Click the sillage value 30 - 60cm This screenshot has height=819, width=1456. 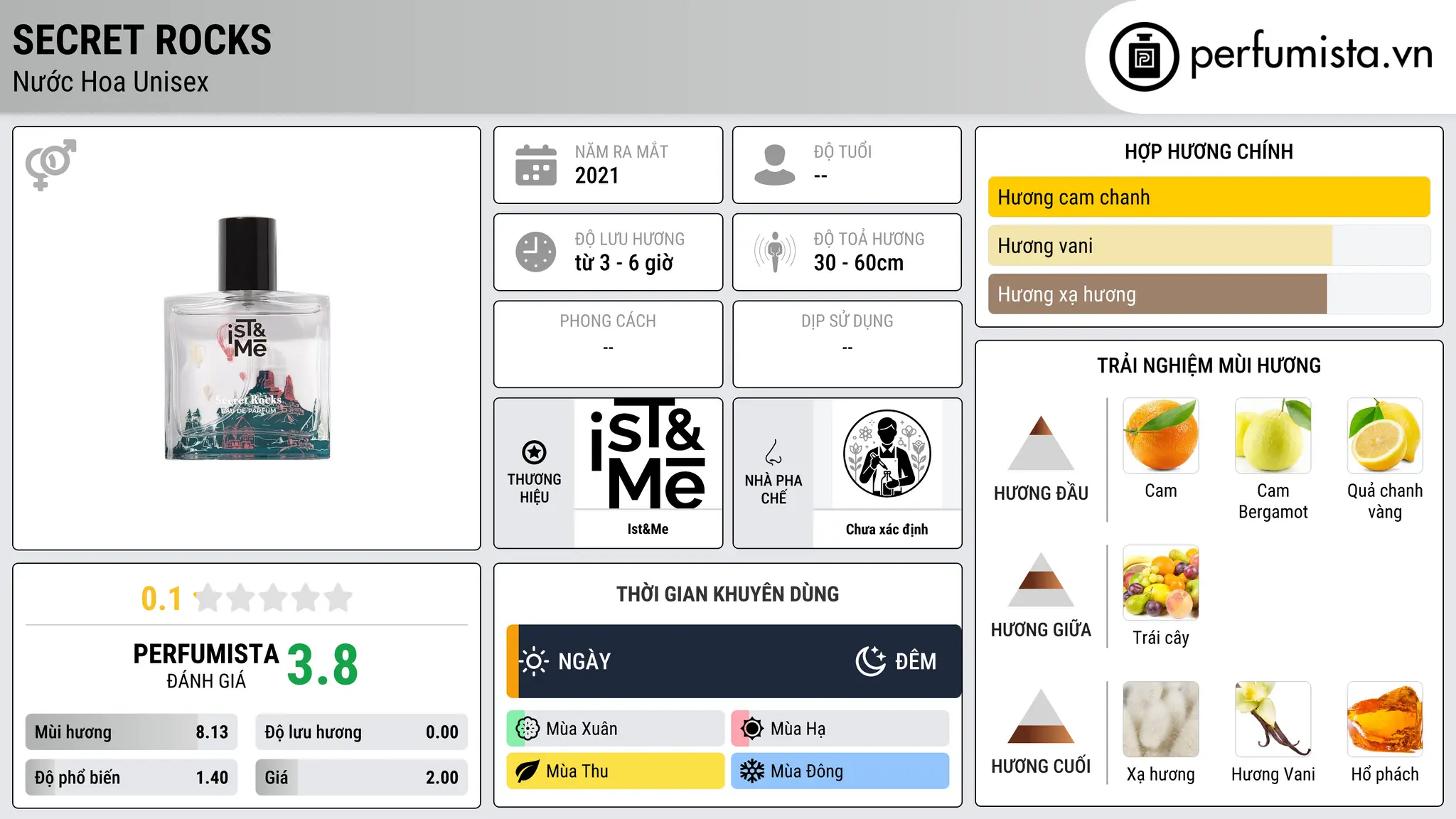pos(859,263)
